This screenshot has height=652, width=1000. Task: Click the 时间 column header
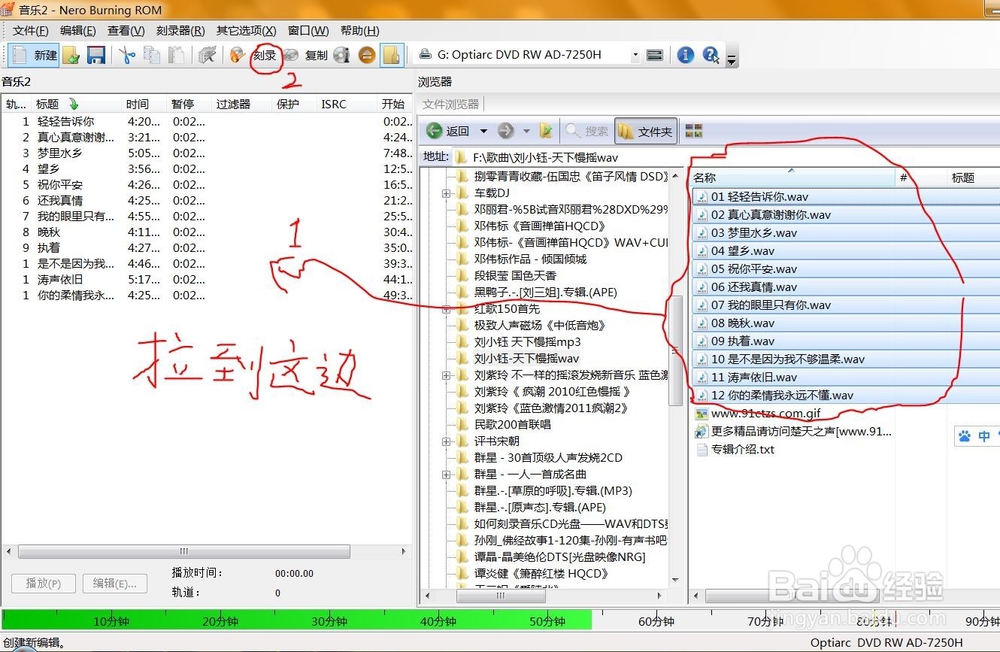click(x=145, y=104)
